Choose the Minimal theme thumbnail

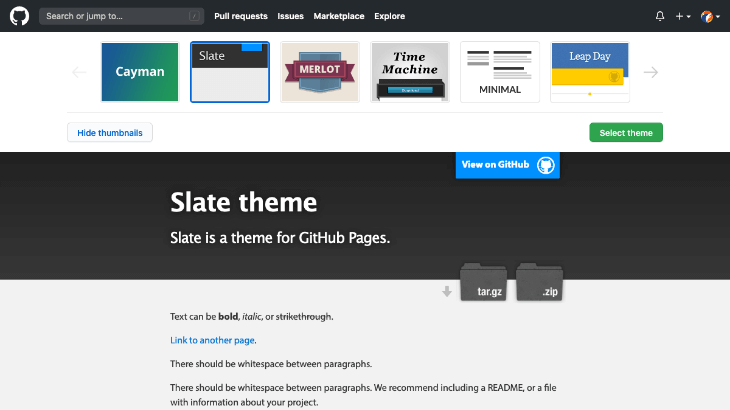click(x=500, y=72)
